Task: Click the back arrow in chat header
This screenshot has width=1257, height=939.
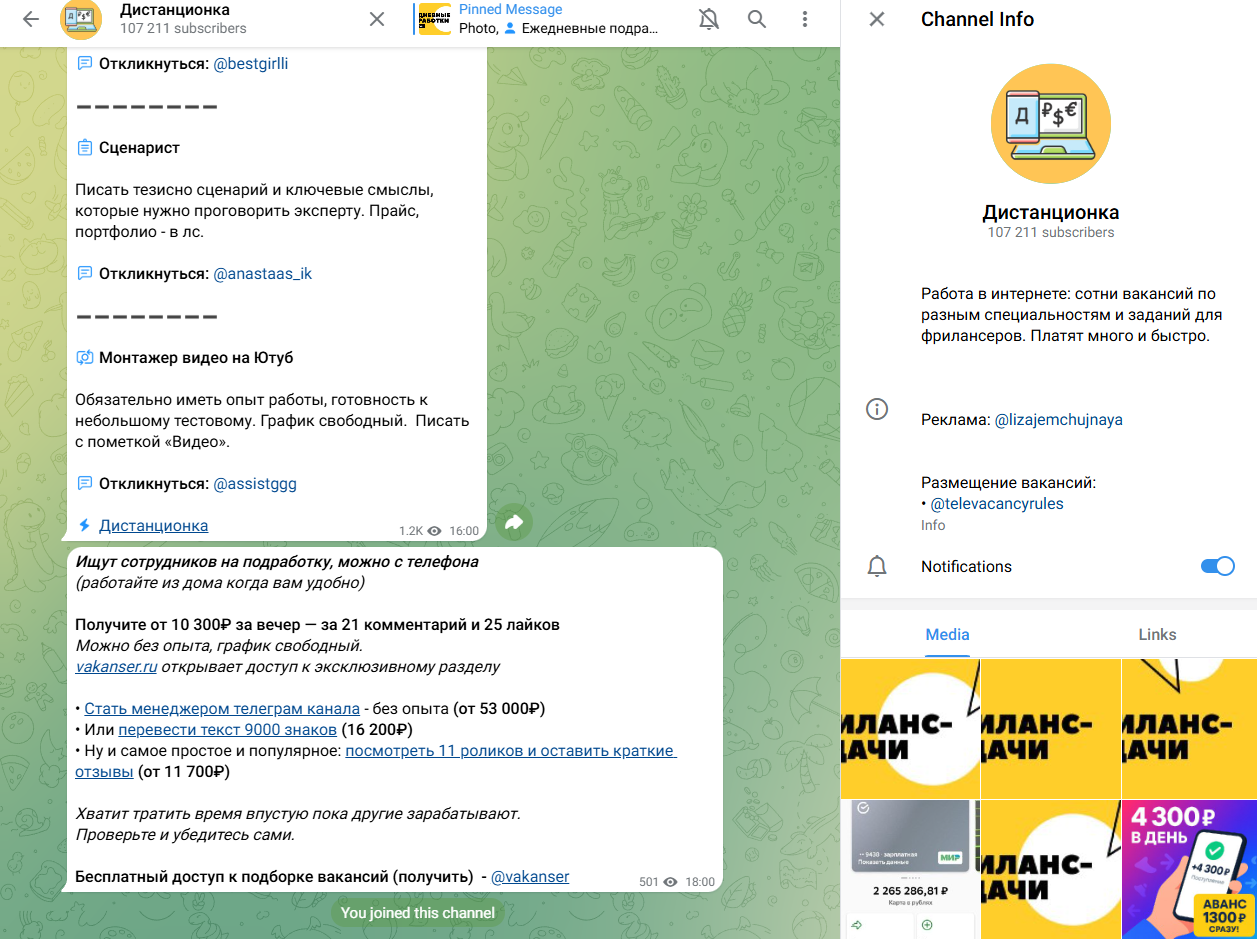Action: coord(30,19)
